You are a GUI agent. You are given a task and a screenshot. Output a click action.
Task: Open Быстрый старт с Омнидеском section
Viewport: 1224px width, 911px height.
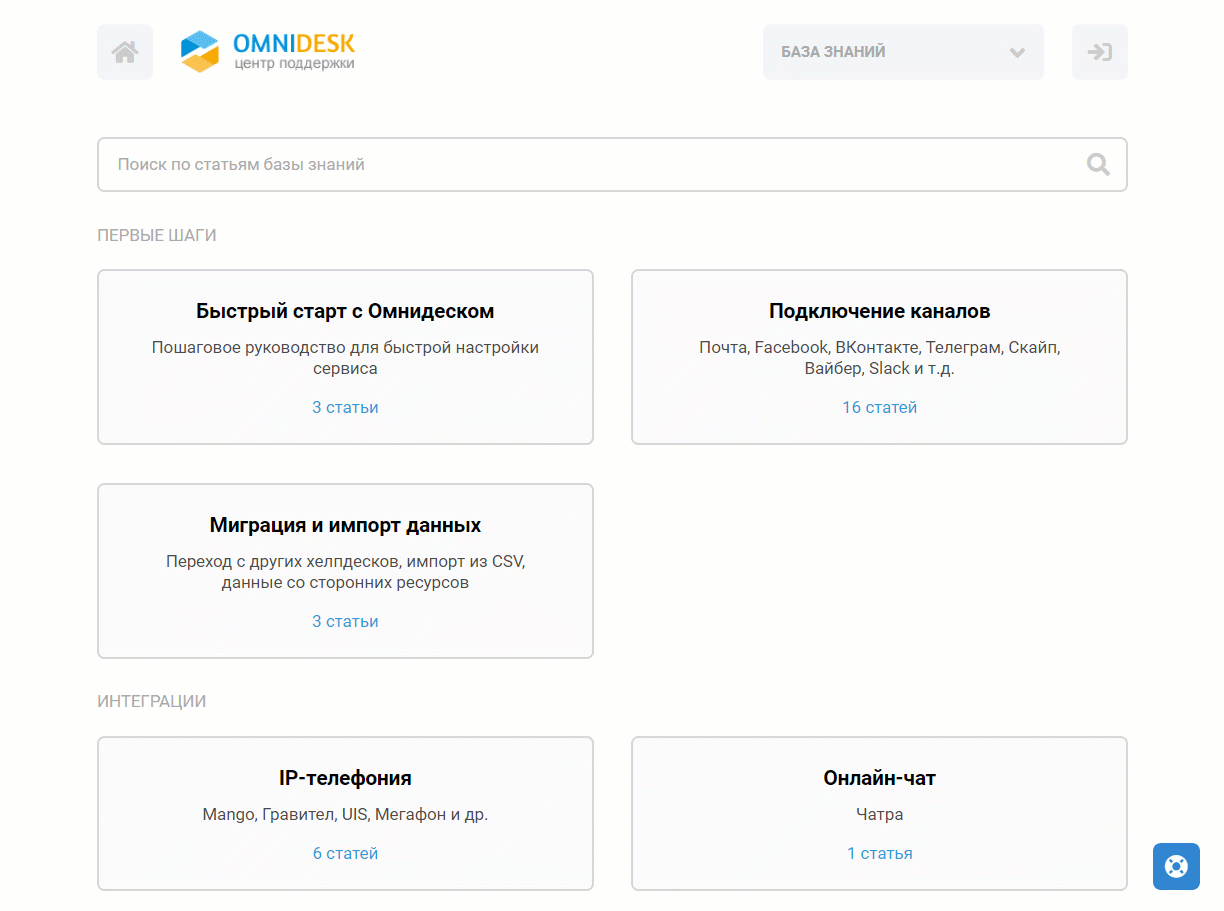pos(345,311)
